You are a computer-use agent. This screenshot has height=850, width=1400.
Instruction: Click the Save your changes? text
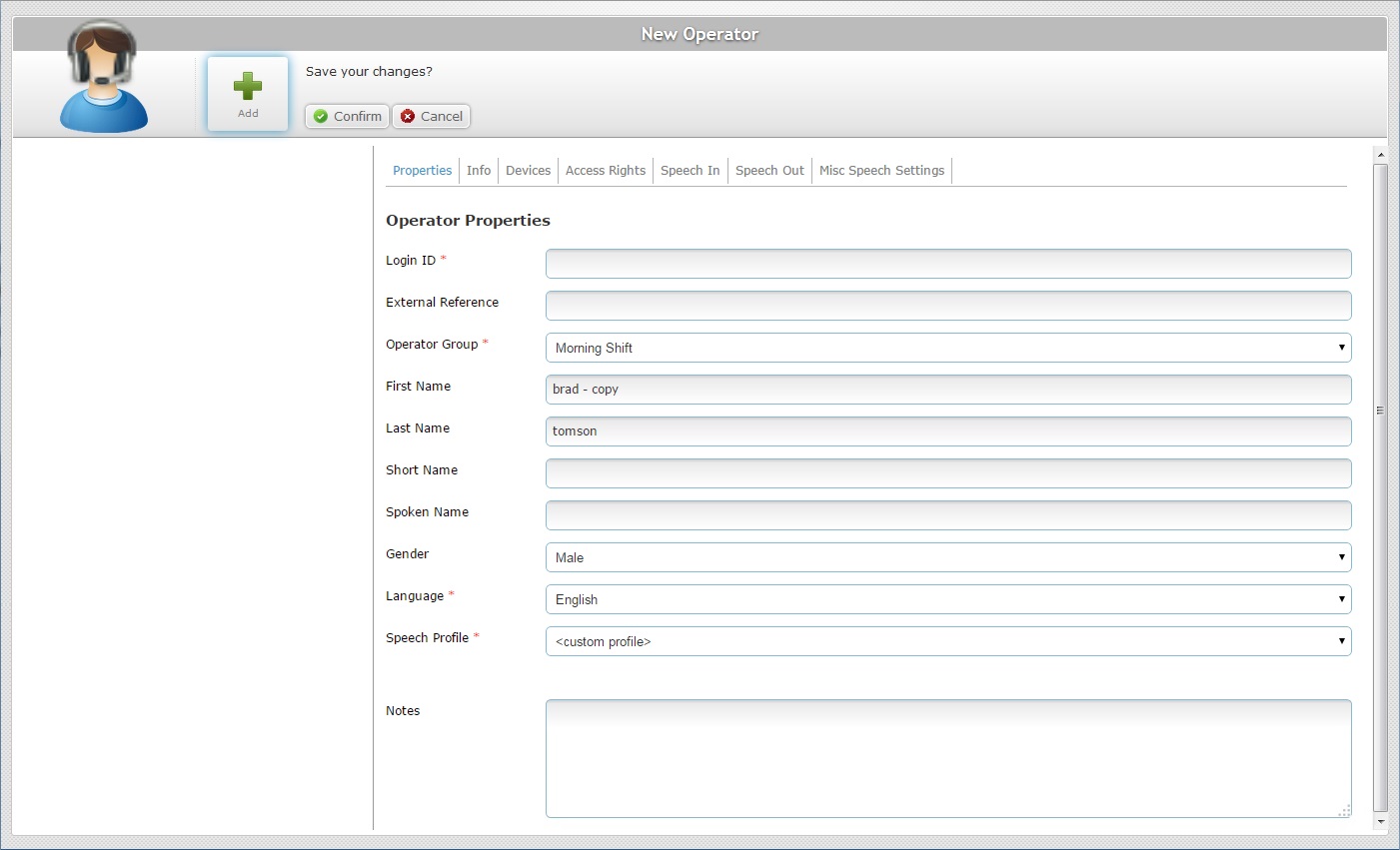coord(369,72)
